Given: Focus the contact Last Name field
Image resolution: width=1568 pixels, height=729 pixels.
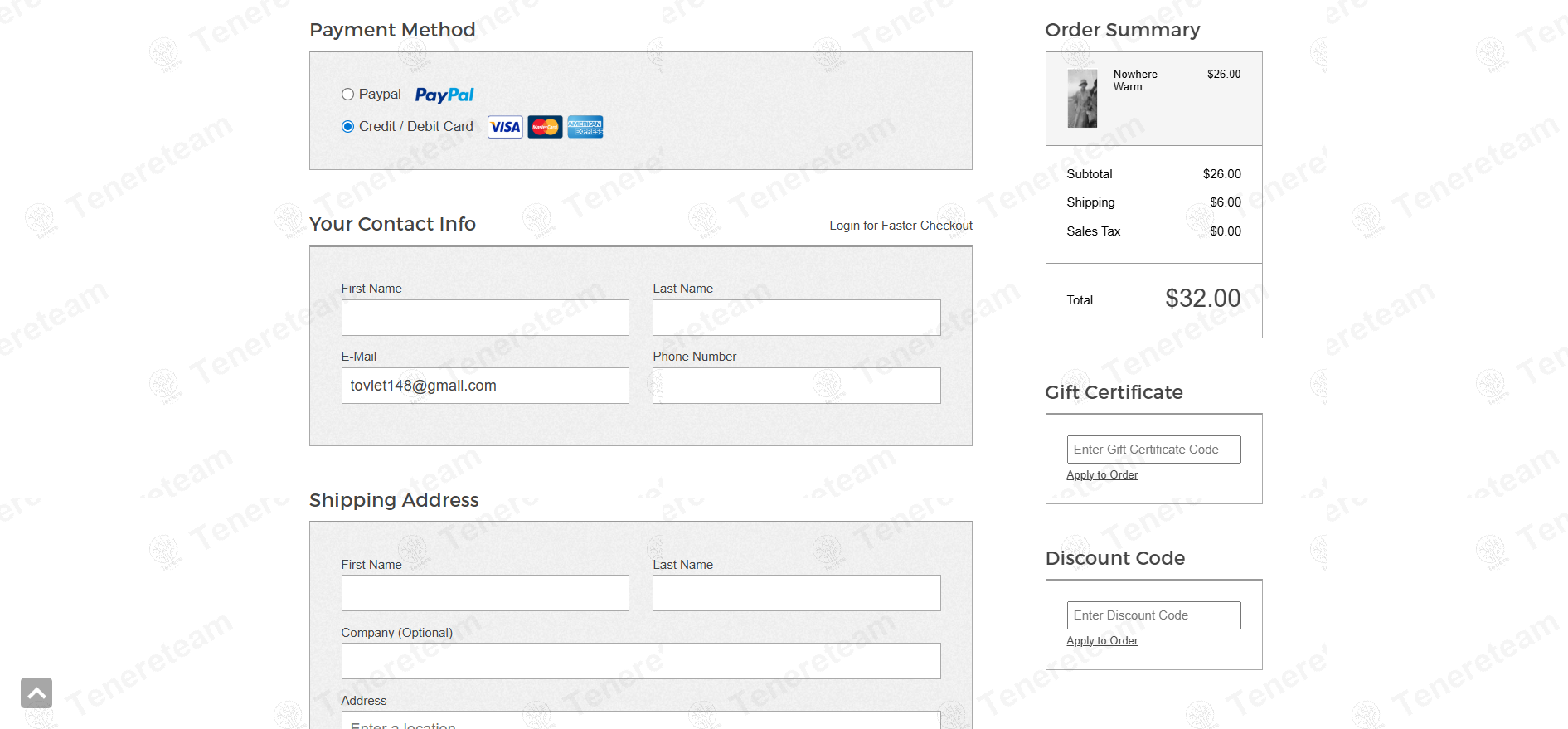Looking at the screenshot, I should point(797,318).
